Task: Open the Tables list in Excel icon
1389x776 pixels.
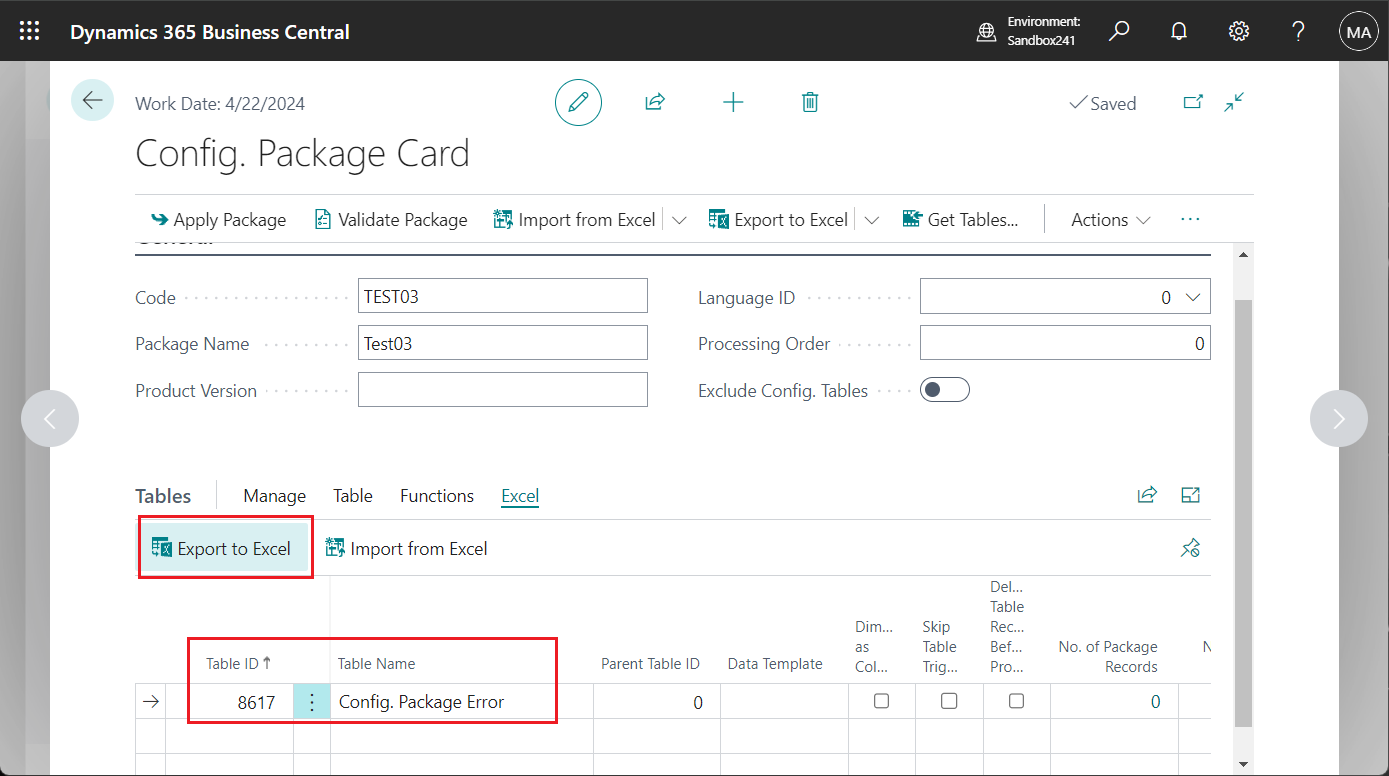Action: pyautogui.click(x=1190, y=494)
